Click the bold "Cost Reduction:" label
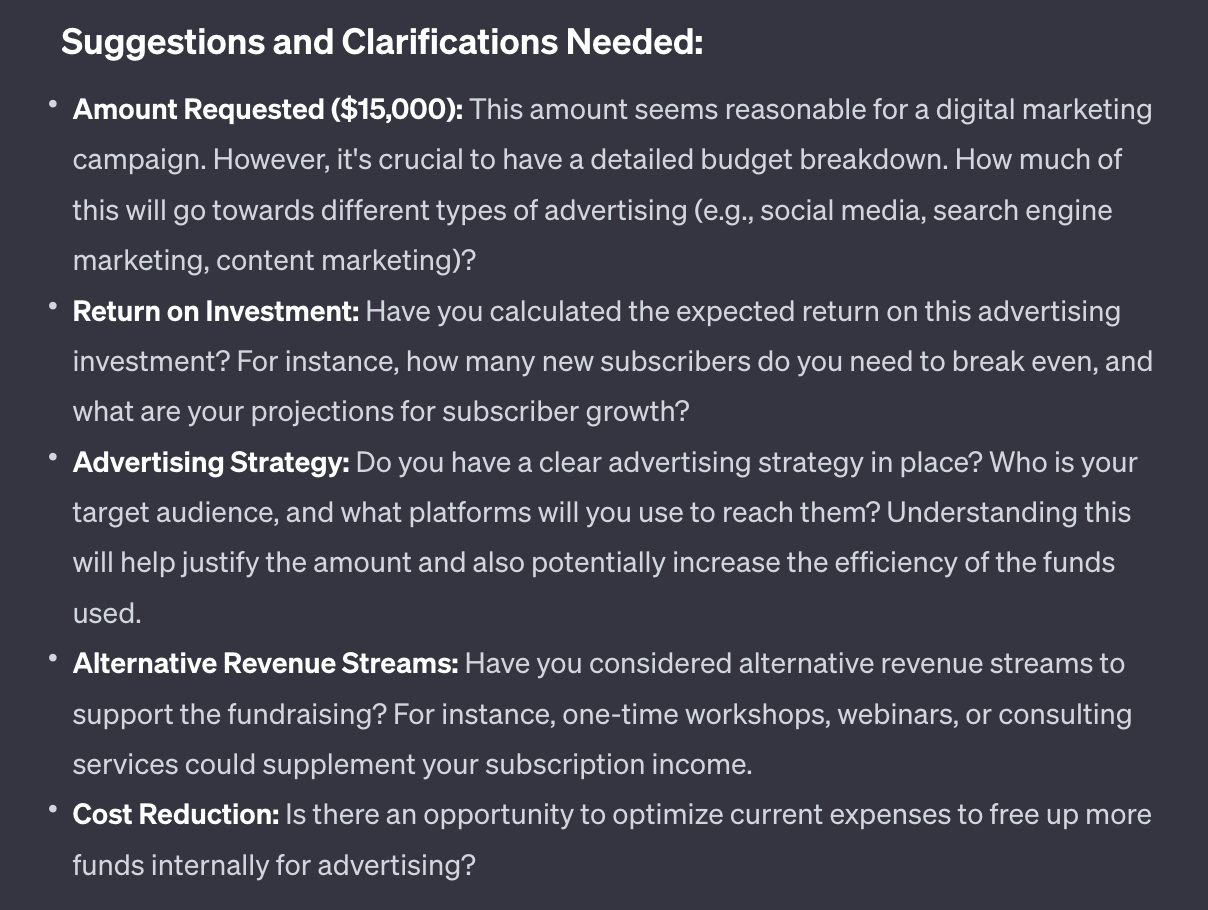 (x=176, y=814)
